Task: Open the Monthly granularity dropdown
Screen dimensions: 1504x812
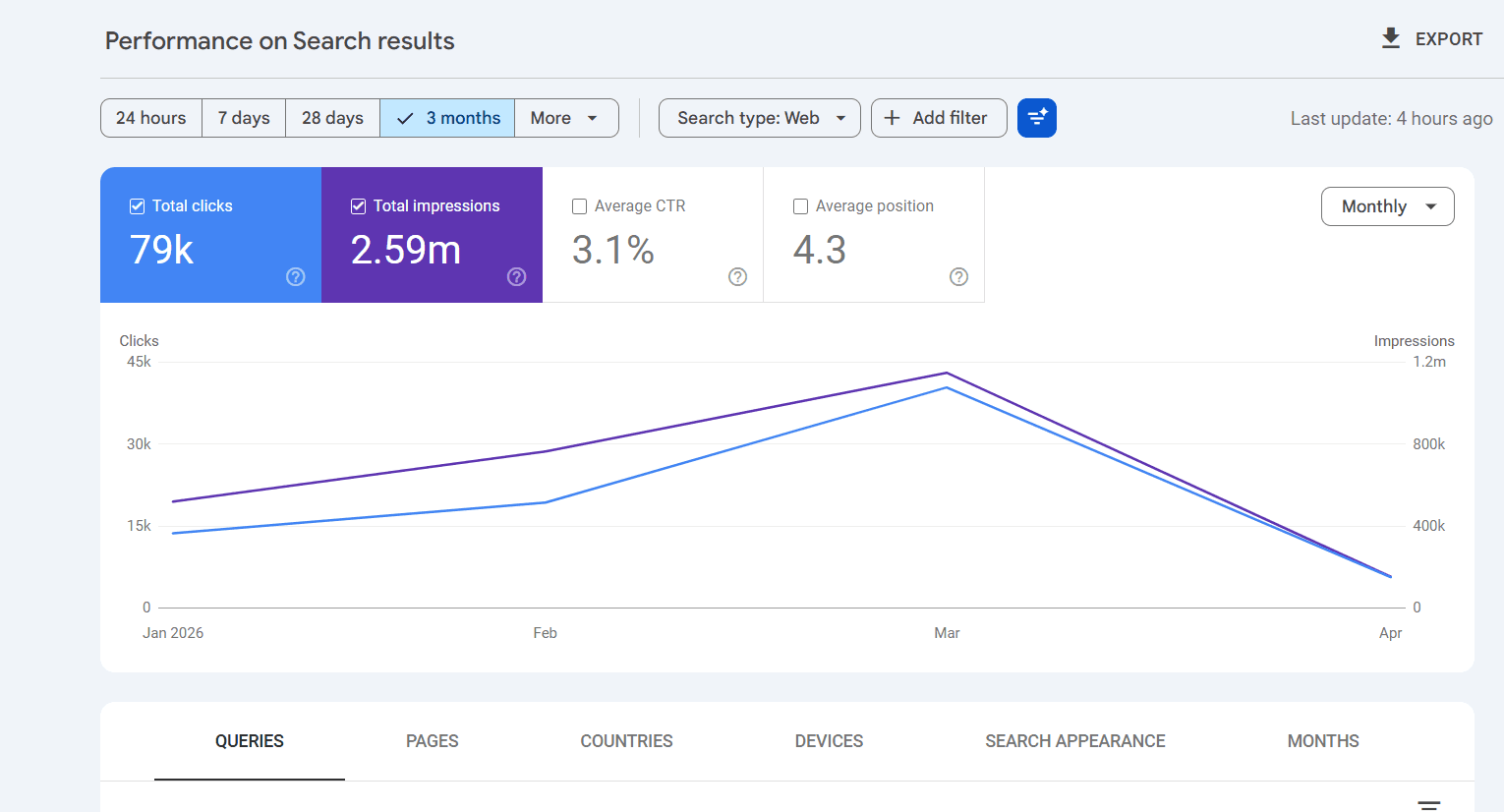Action: click(x=1387, y=206)
